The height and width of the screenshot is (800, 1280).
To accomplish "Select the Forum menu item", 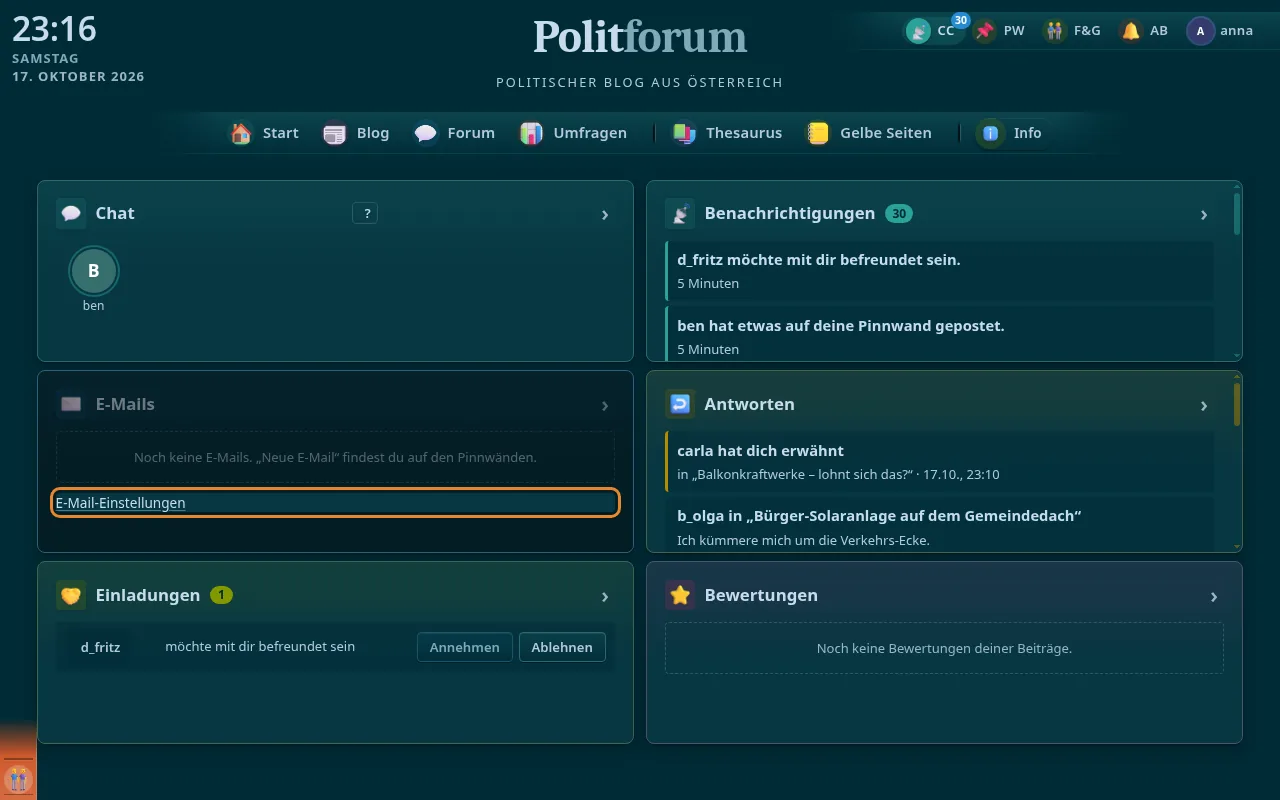I will coord(455,133).
